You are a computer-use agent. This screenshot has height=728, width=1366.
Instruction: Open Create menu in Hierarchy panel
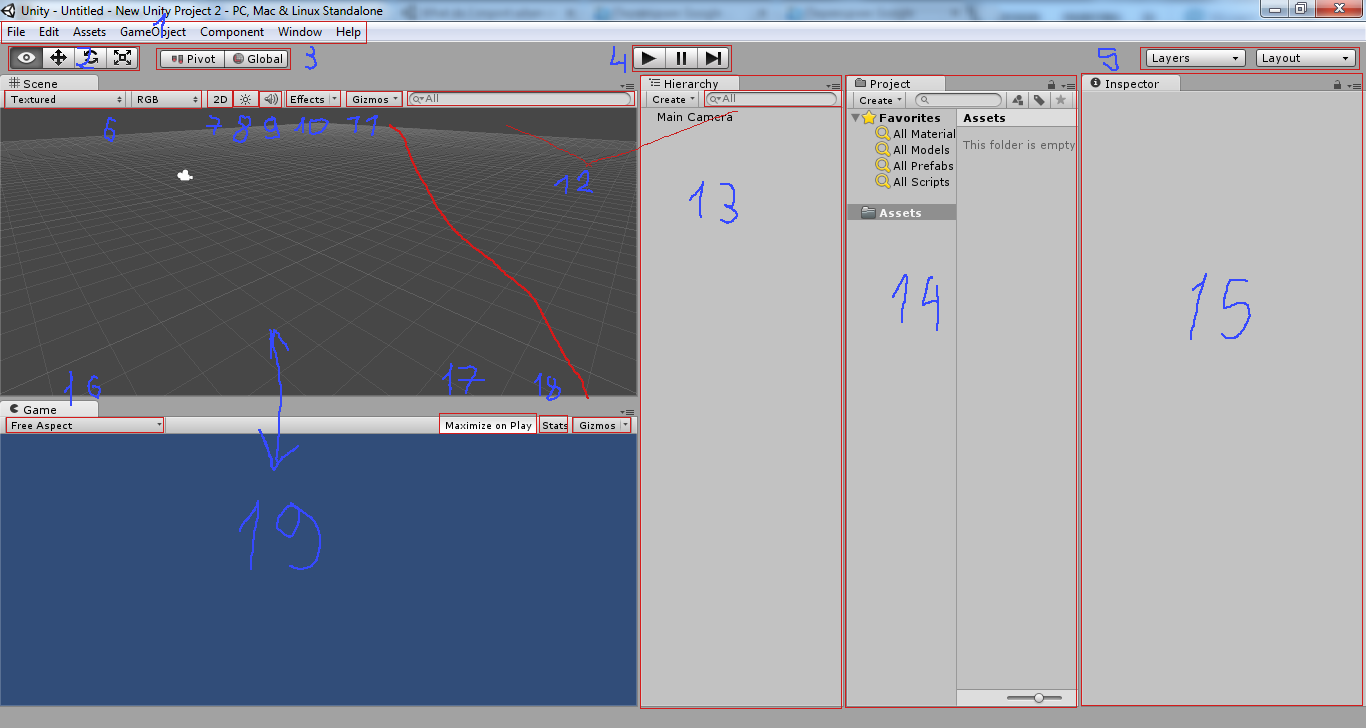pyautogui.click(x=673, y=99)
